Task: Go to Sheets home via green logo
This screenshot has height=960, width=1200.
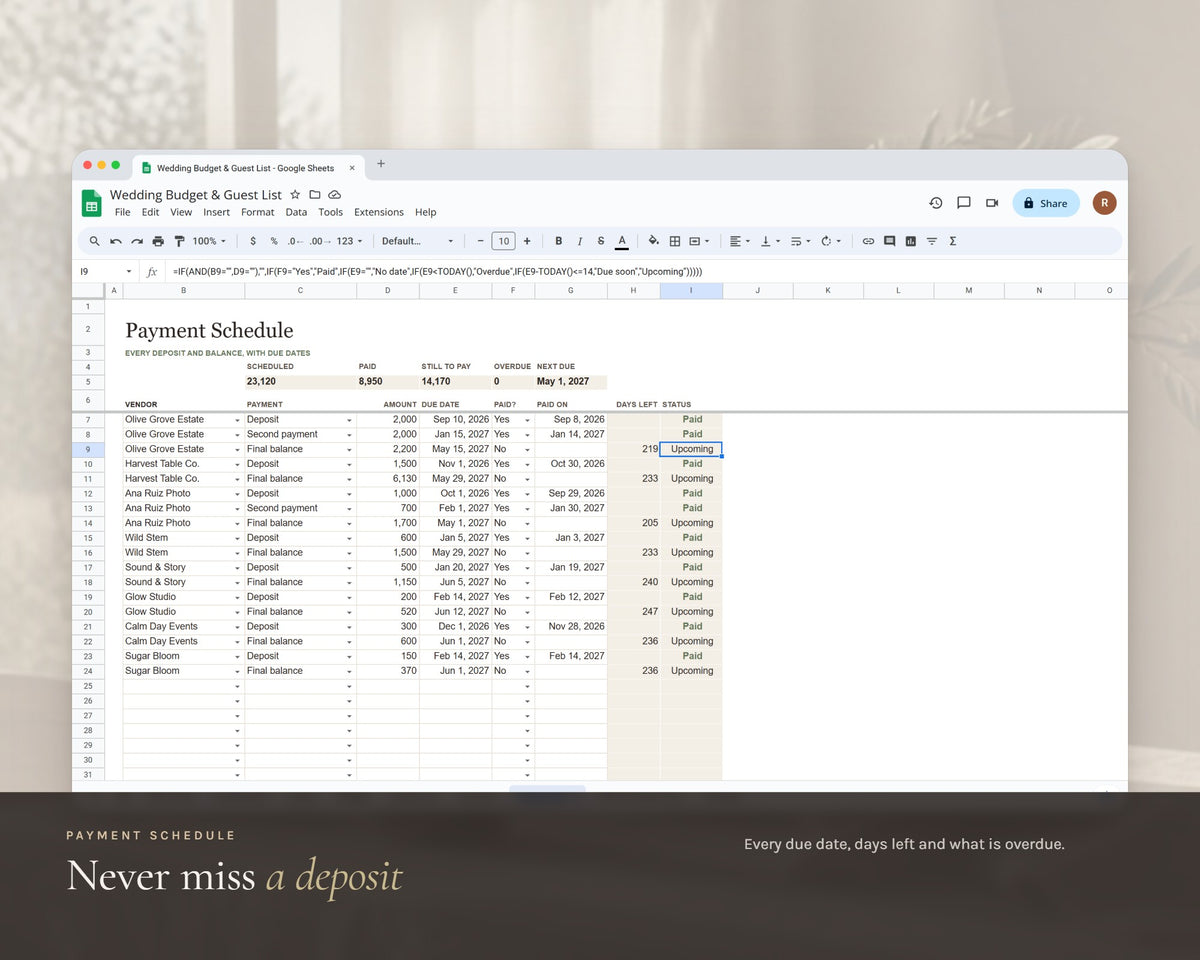Action: 92,203
